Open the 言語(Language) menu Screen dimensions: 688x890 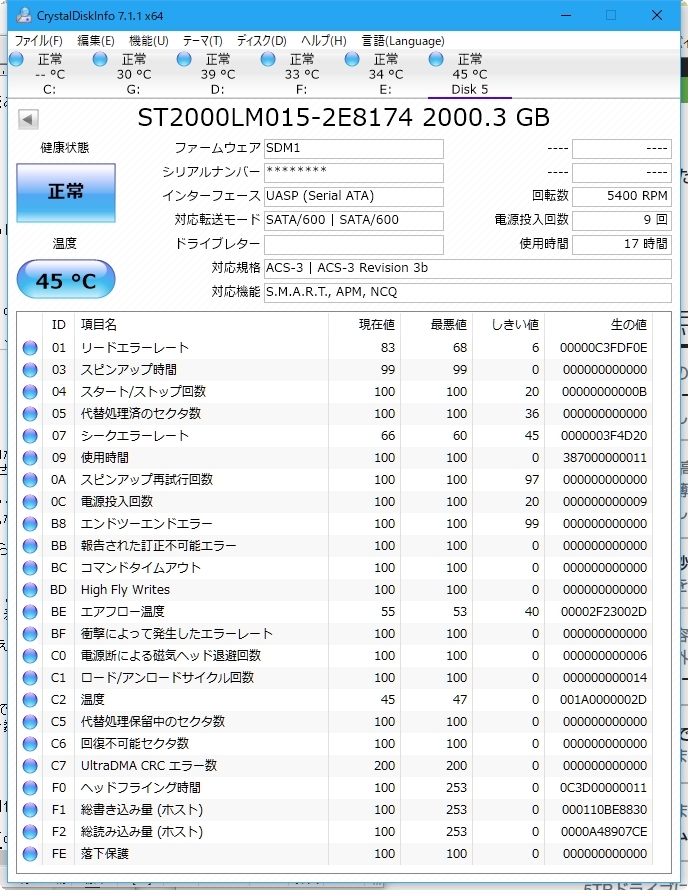tap(403, 41)
